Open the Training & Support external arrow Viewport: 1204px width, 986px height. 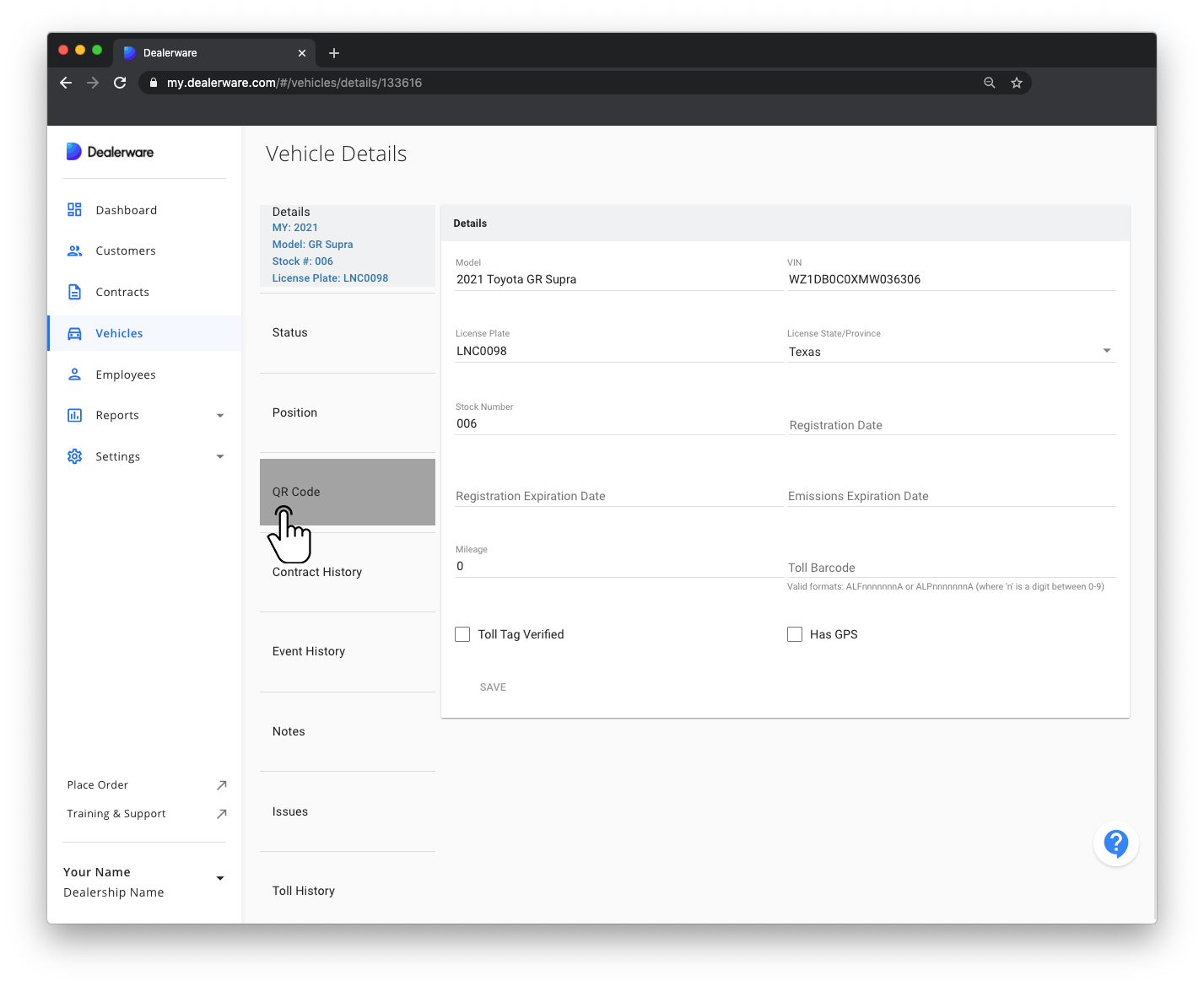pyautogui.click(x=221, y=814)
